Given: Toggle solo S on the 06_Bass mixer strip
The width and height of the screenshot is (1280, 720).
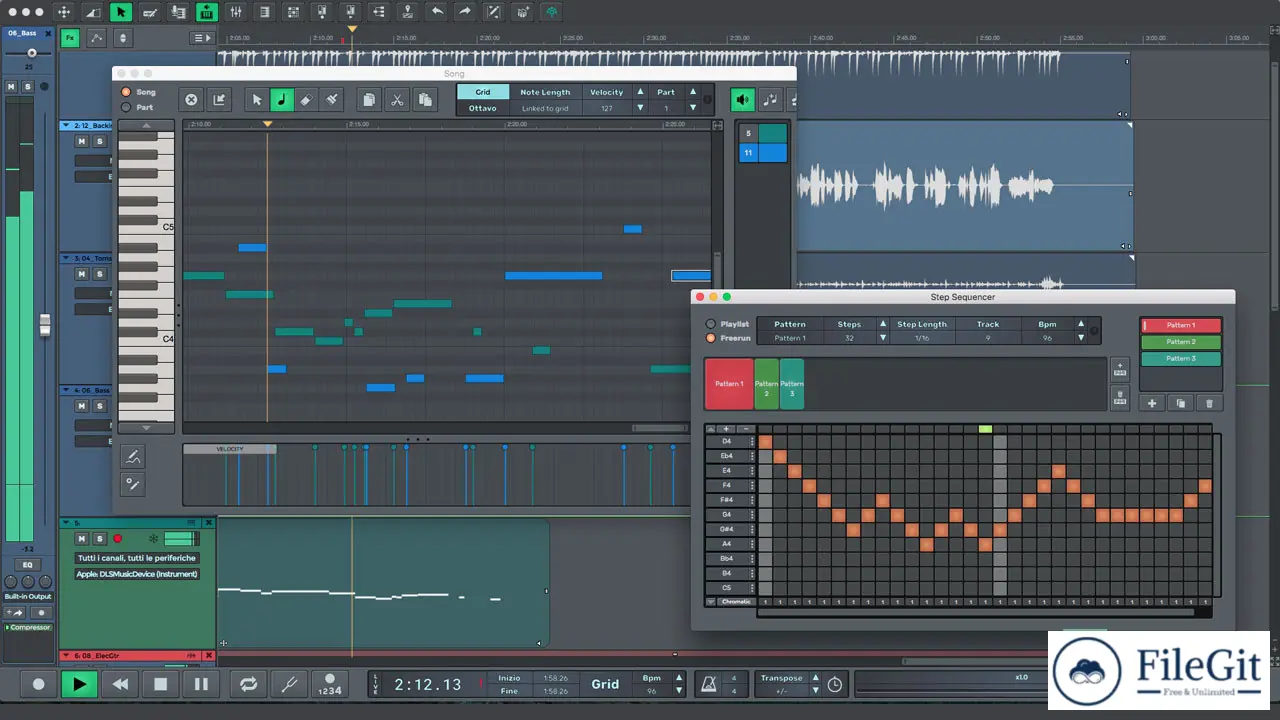Looking at the screenshot, I should pyautogui.click(x=28, y=87).
